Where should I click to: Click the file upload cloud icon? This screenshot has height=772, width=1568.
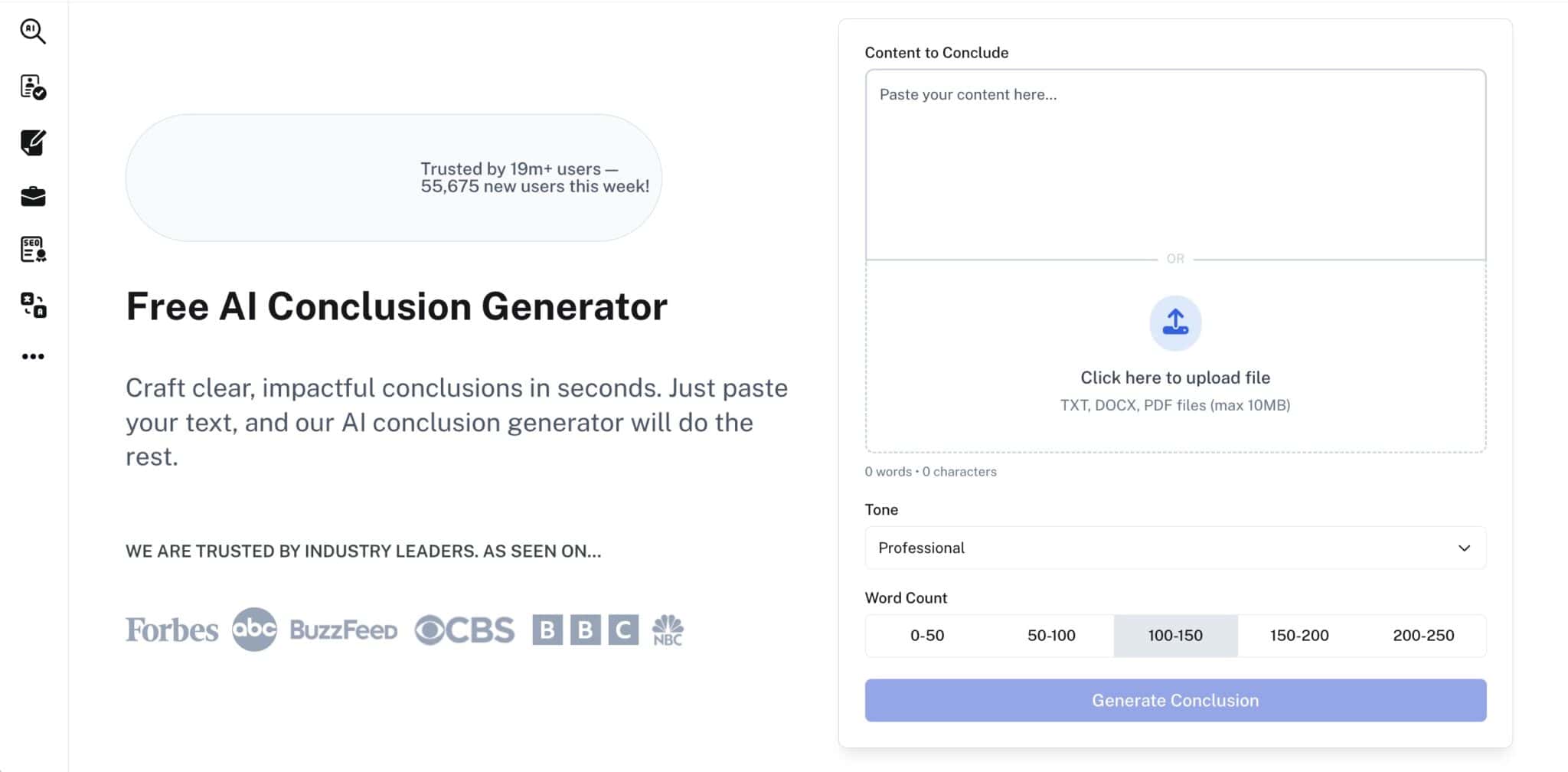(x=1175, y=322)
